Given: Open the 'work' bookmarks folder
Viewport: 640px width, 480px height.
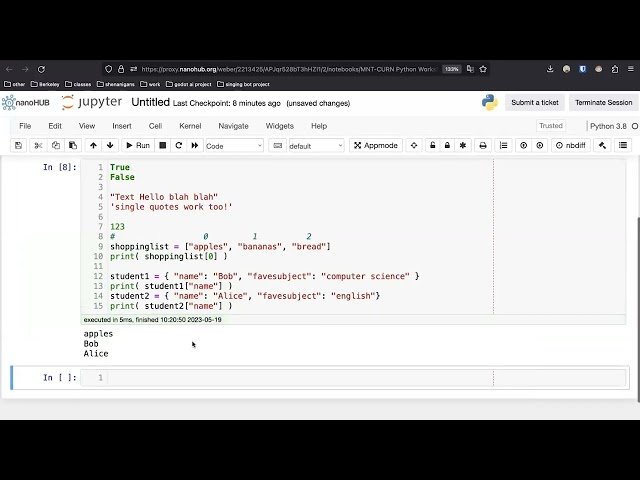Looking at the screenshot, I should [150, 84].
